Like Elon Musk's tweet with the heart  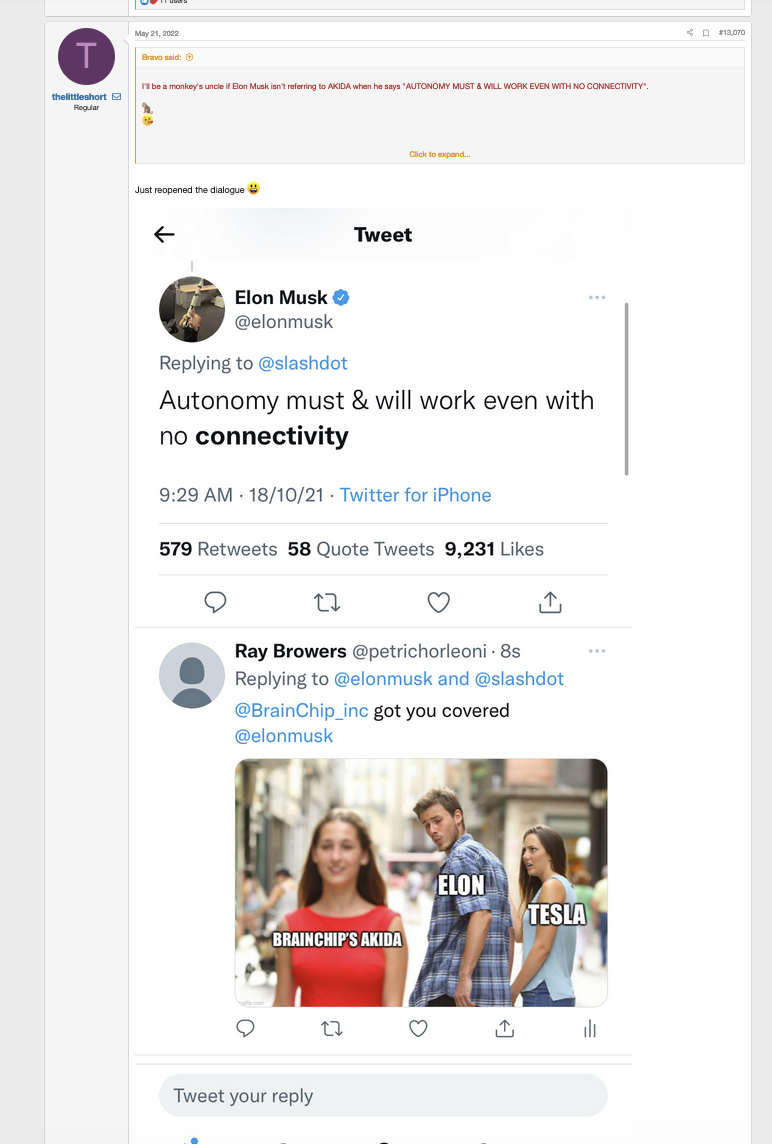438,602
